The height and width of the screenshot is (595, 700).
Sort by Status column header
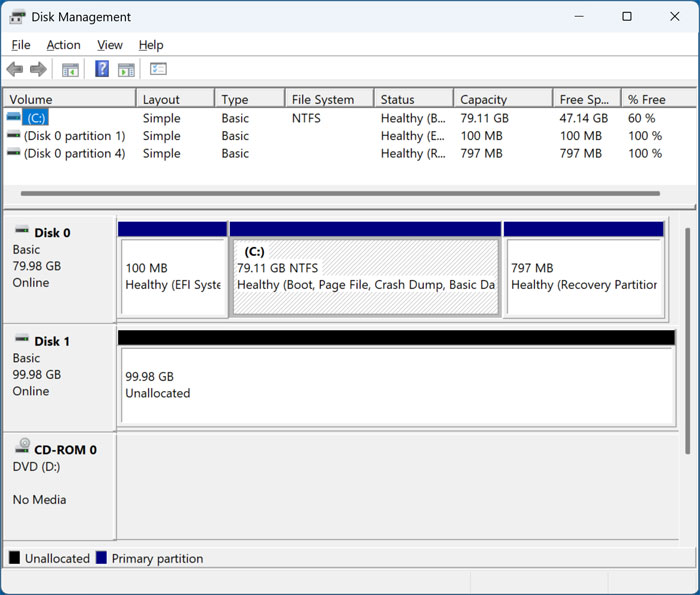[x=413, y=99]
